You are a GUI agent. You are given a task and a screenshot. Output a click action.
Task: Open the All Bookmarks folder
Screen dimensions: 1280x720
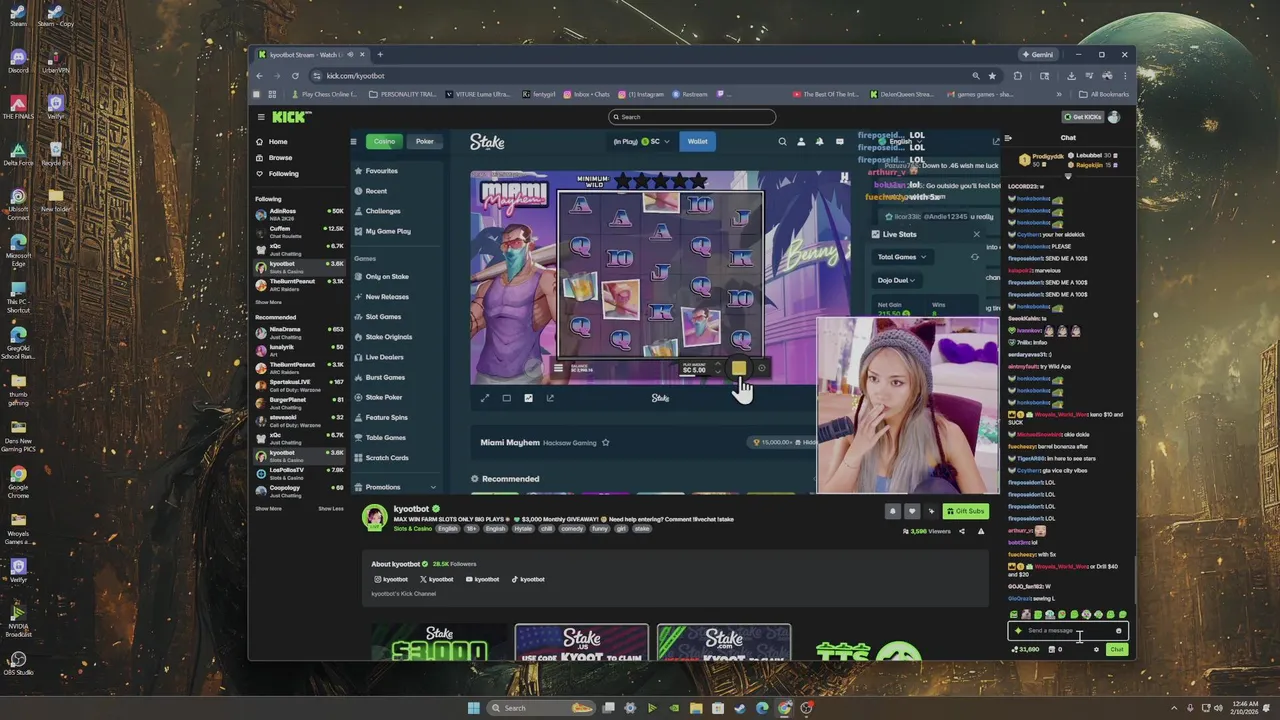(x=1105, y=94)
